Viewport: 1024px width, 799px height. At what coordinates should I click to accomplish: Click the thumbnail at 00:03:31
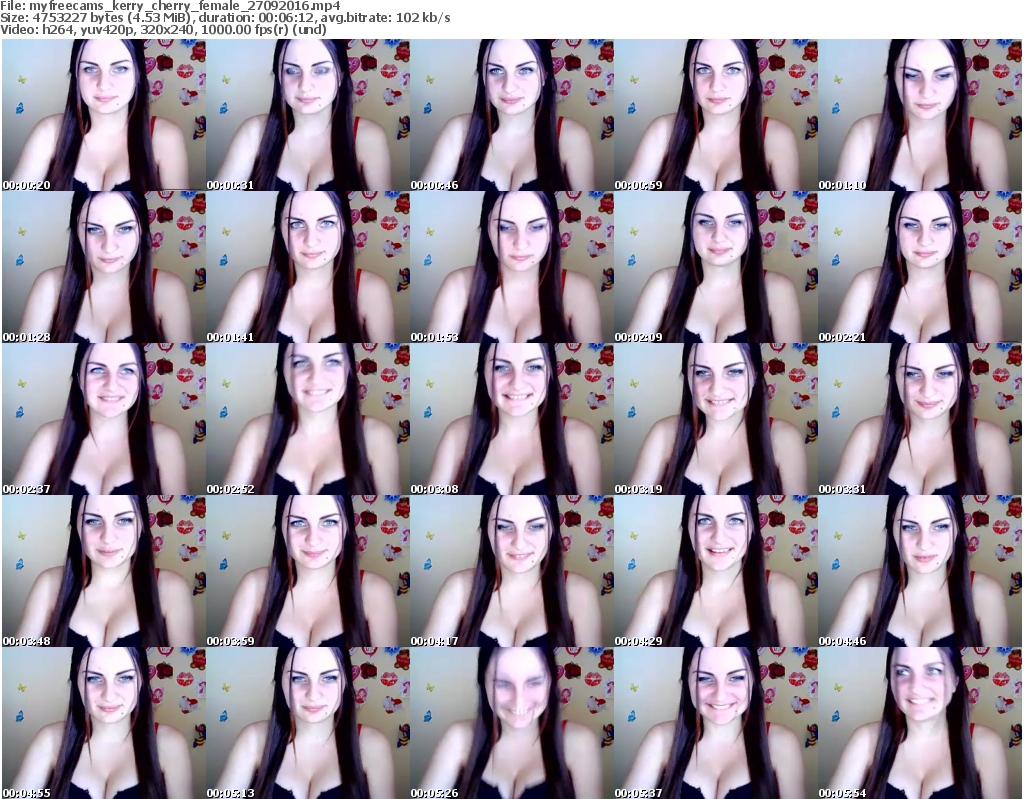919,419
